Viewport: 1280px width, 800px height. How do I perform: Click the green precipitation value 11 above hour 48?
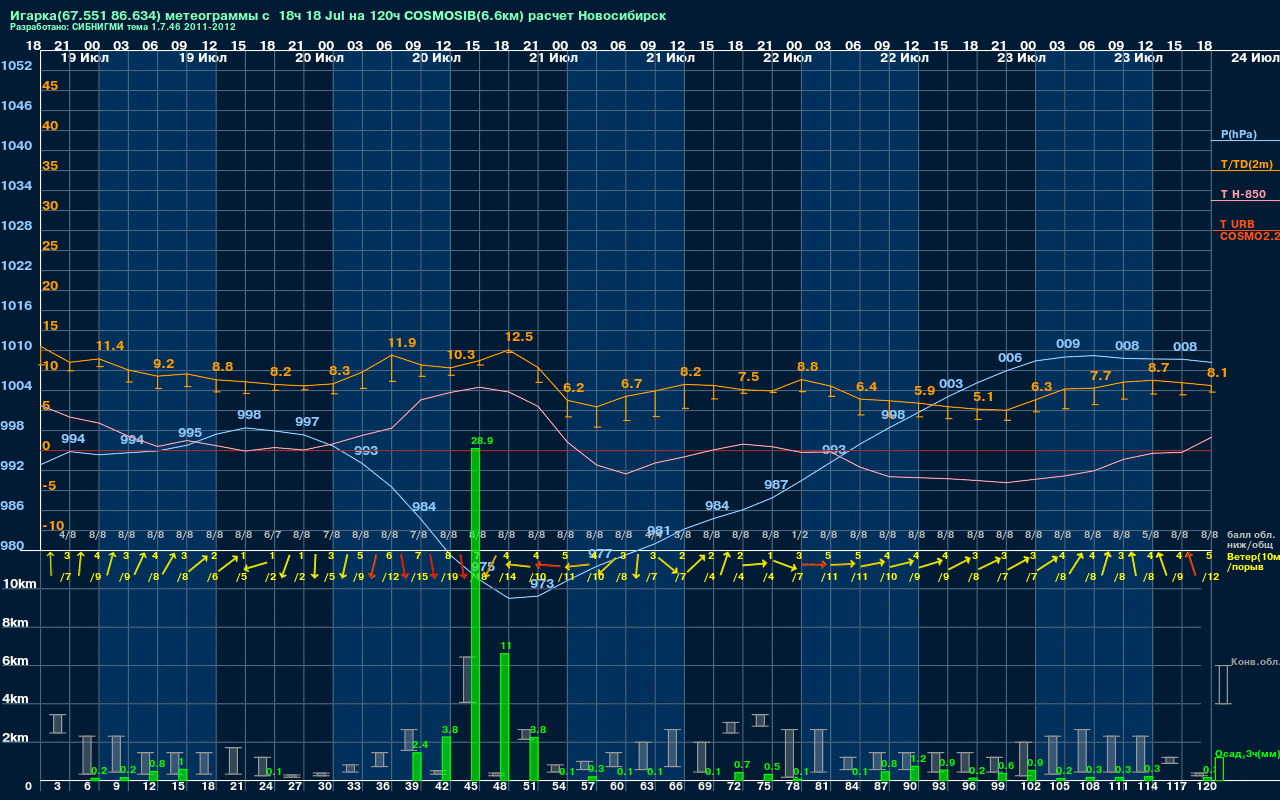click(506, 646)
